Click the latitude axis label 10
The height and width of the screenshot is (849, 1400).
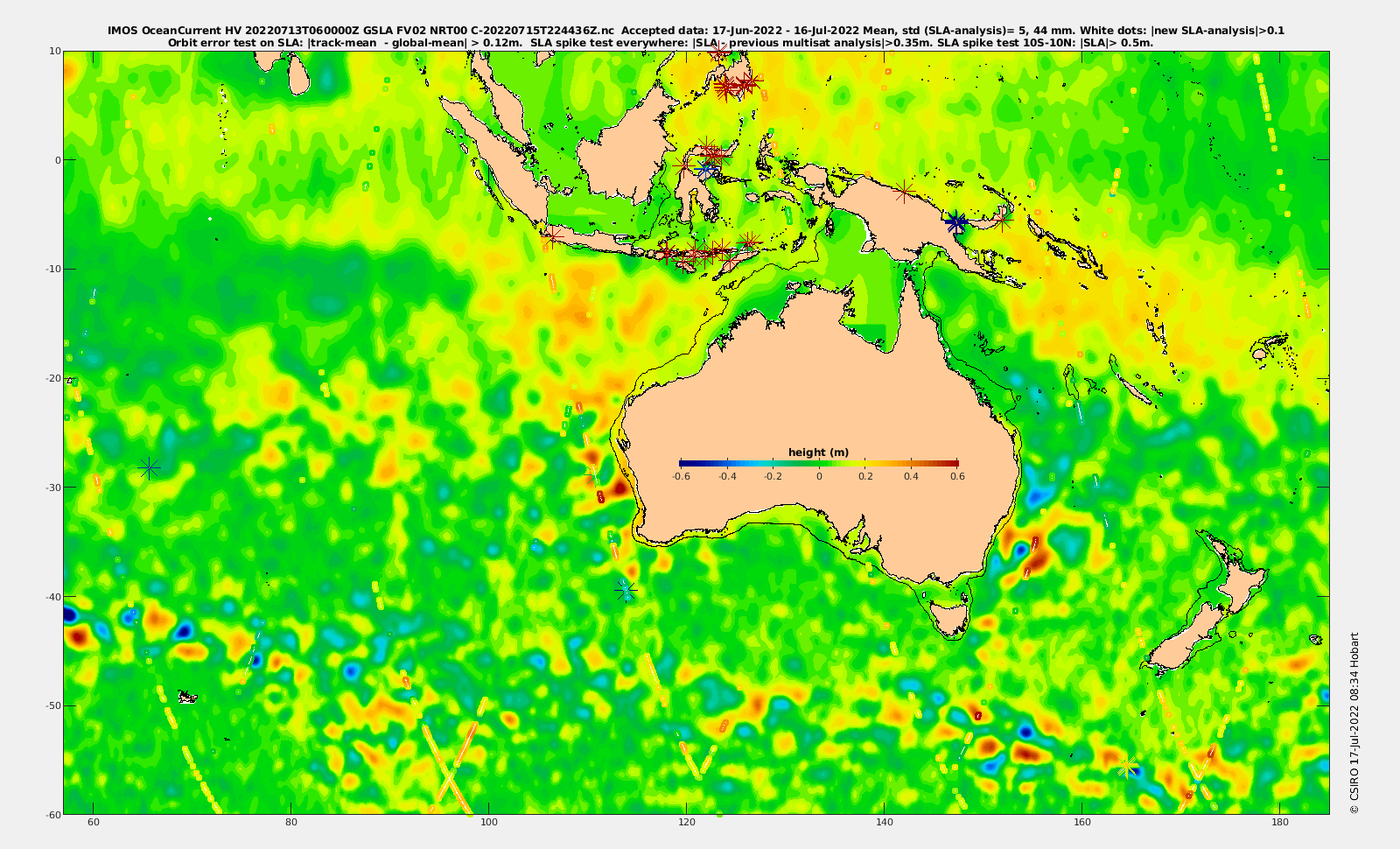[x=54, y=51]
